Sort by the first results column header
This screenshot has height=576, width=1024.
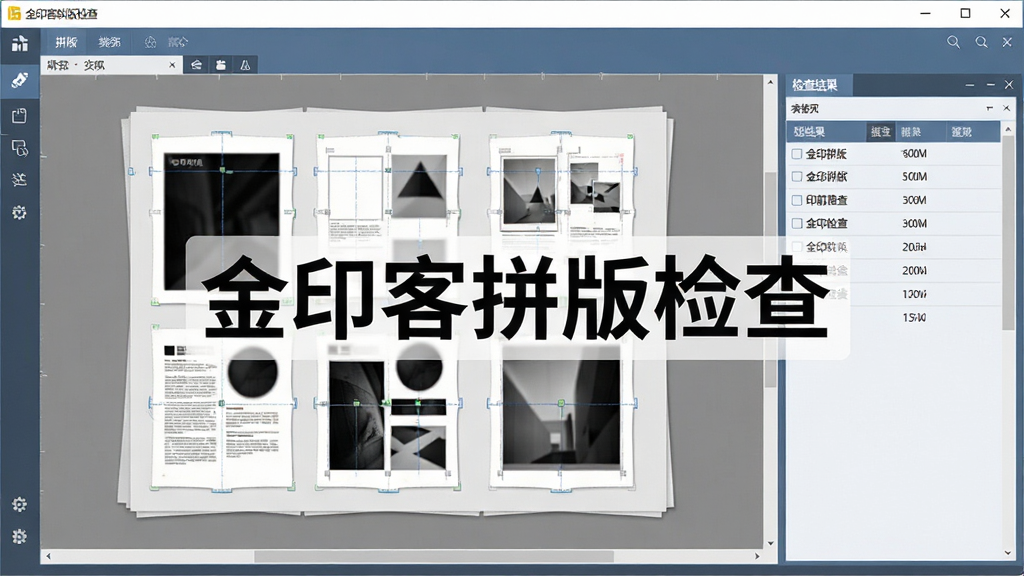pyautogui.click(x=809, y=132)
